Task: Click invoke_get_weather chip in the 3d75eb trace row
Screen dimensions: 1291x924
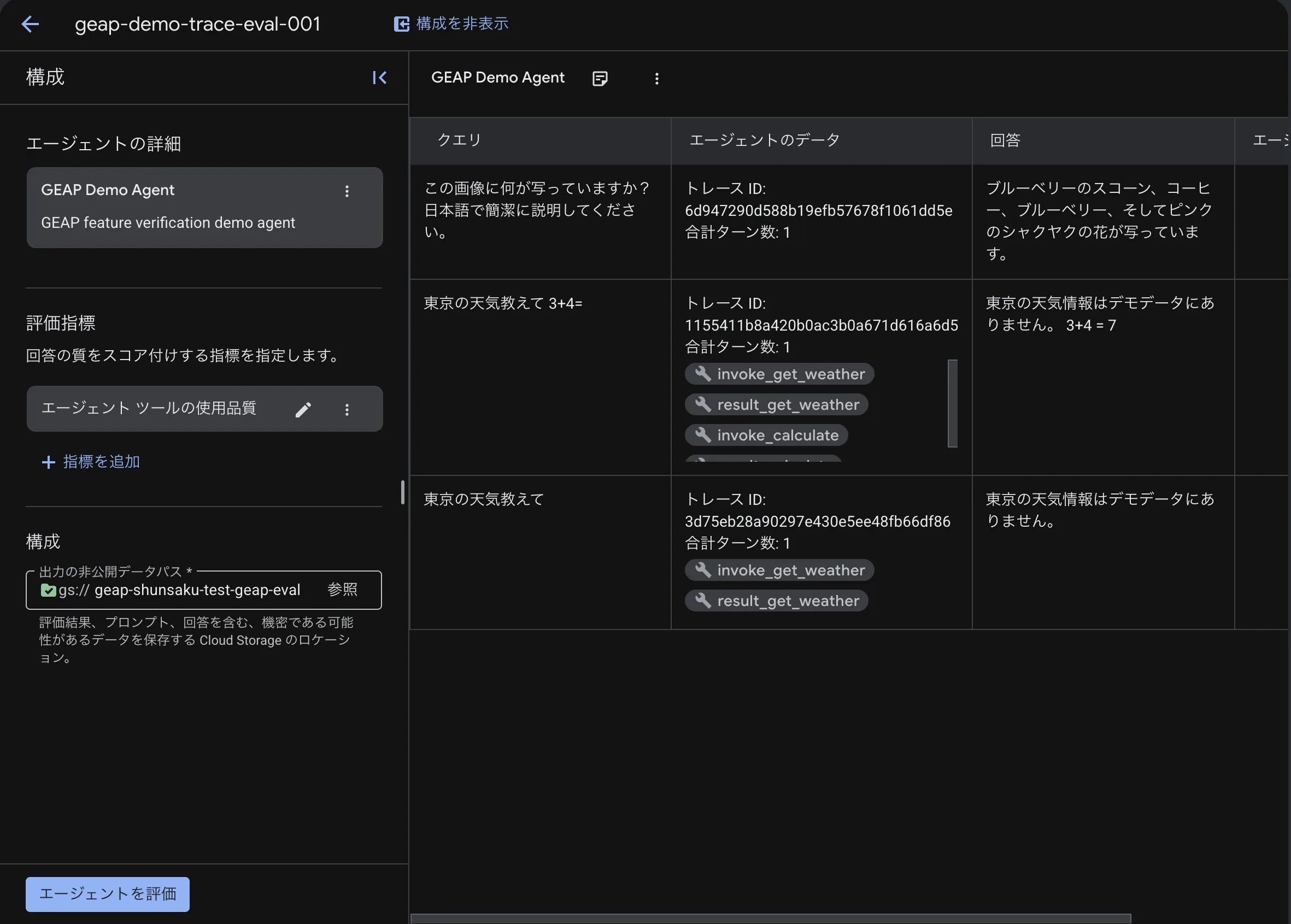Action: pos(779,570)
